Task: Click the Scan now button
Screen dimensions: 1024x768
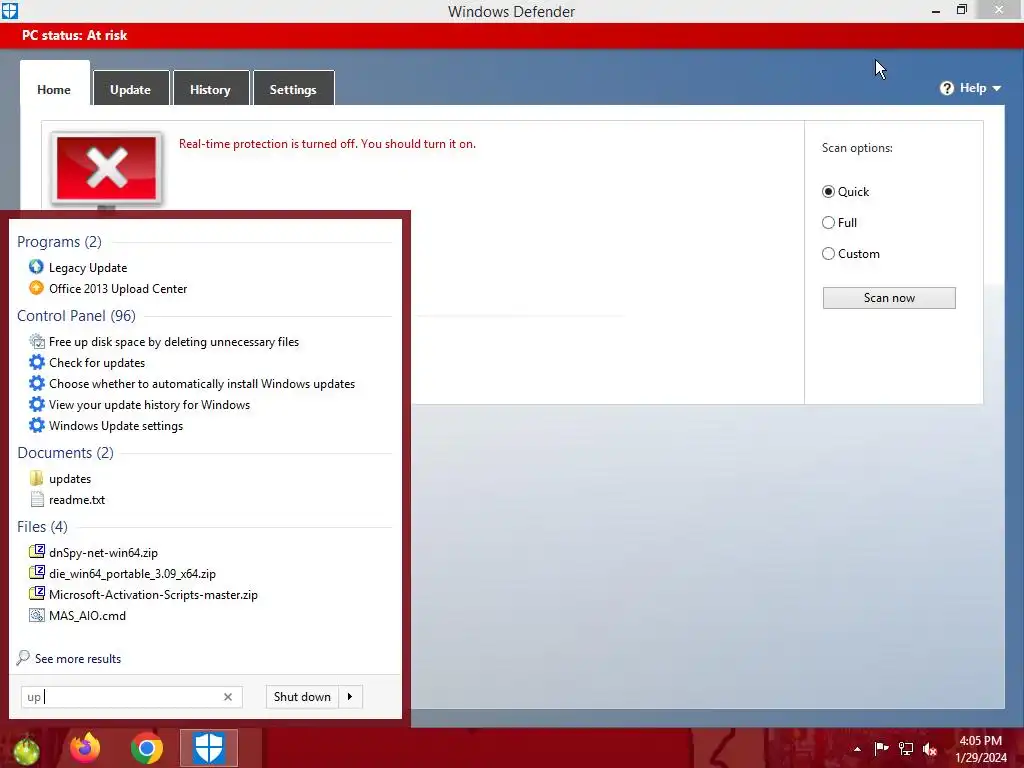Action: pyautogui.click(x=889, y=298)
